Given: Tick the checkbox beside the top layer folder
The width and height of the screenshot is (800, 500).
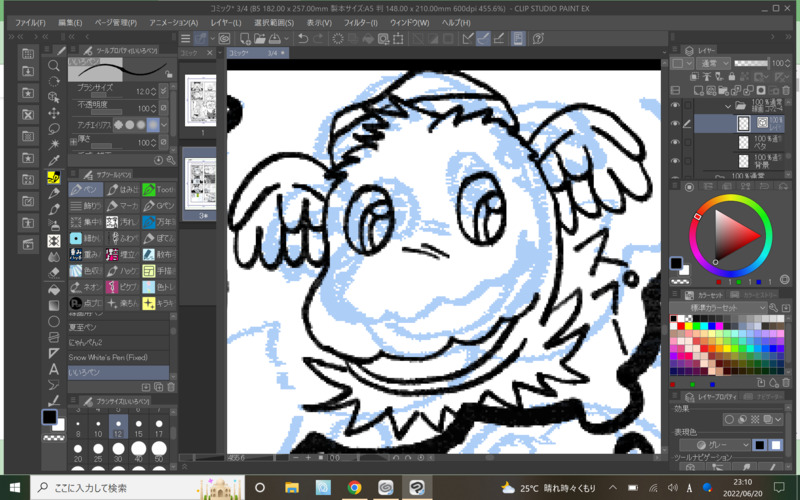Looking at the screenshot, I should (x=687, y=105).
